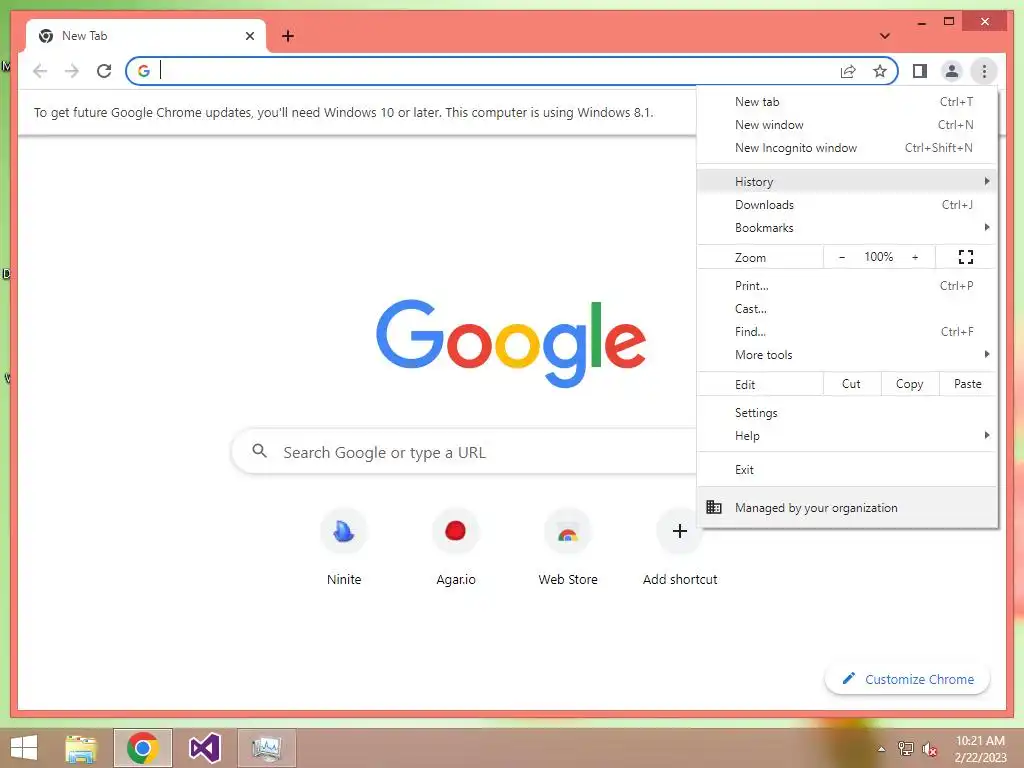Click the search magnifier icon

coord(259,451)
